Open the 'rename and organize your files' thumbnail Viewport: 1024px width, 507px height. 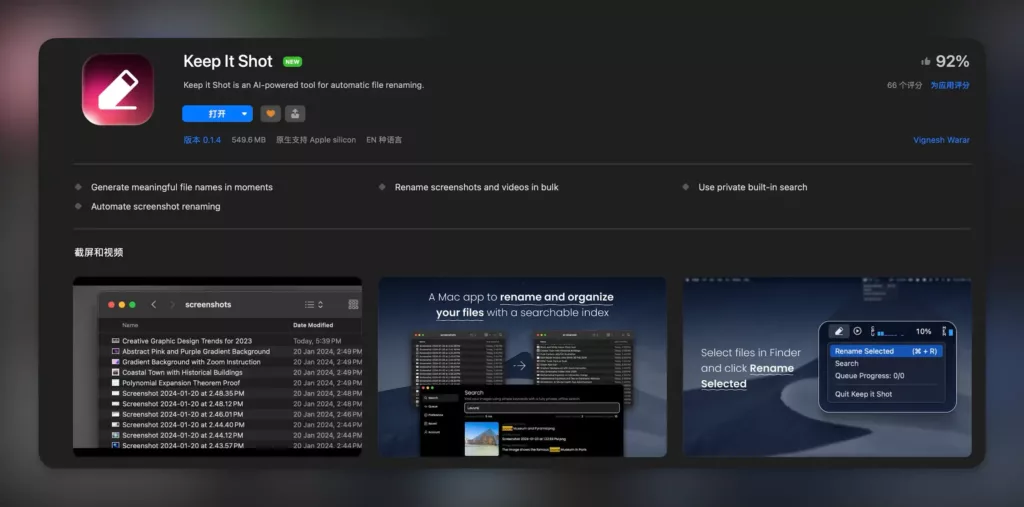coord(522,367)
